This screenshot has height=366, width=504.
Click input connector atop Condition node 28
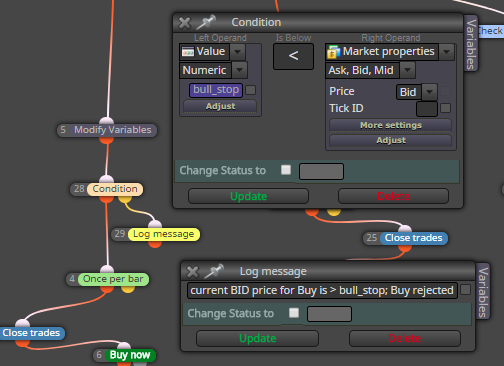coord(107,179)
